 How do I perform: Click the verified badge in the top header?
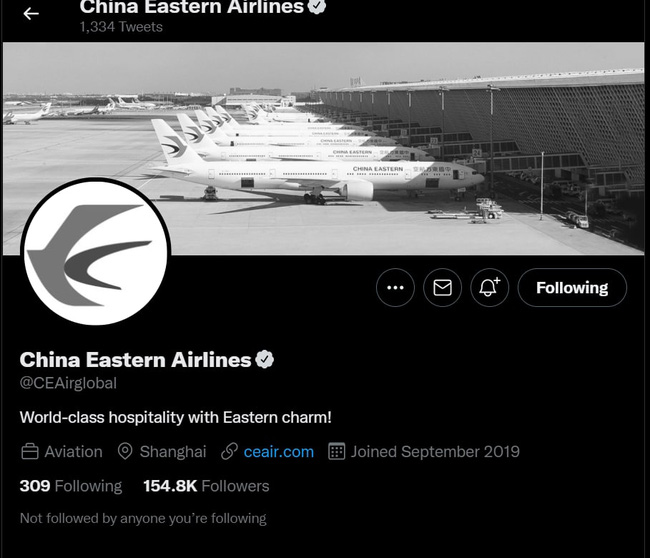(317, 7)
